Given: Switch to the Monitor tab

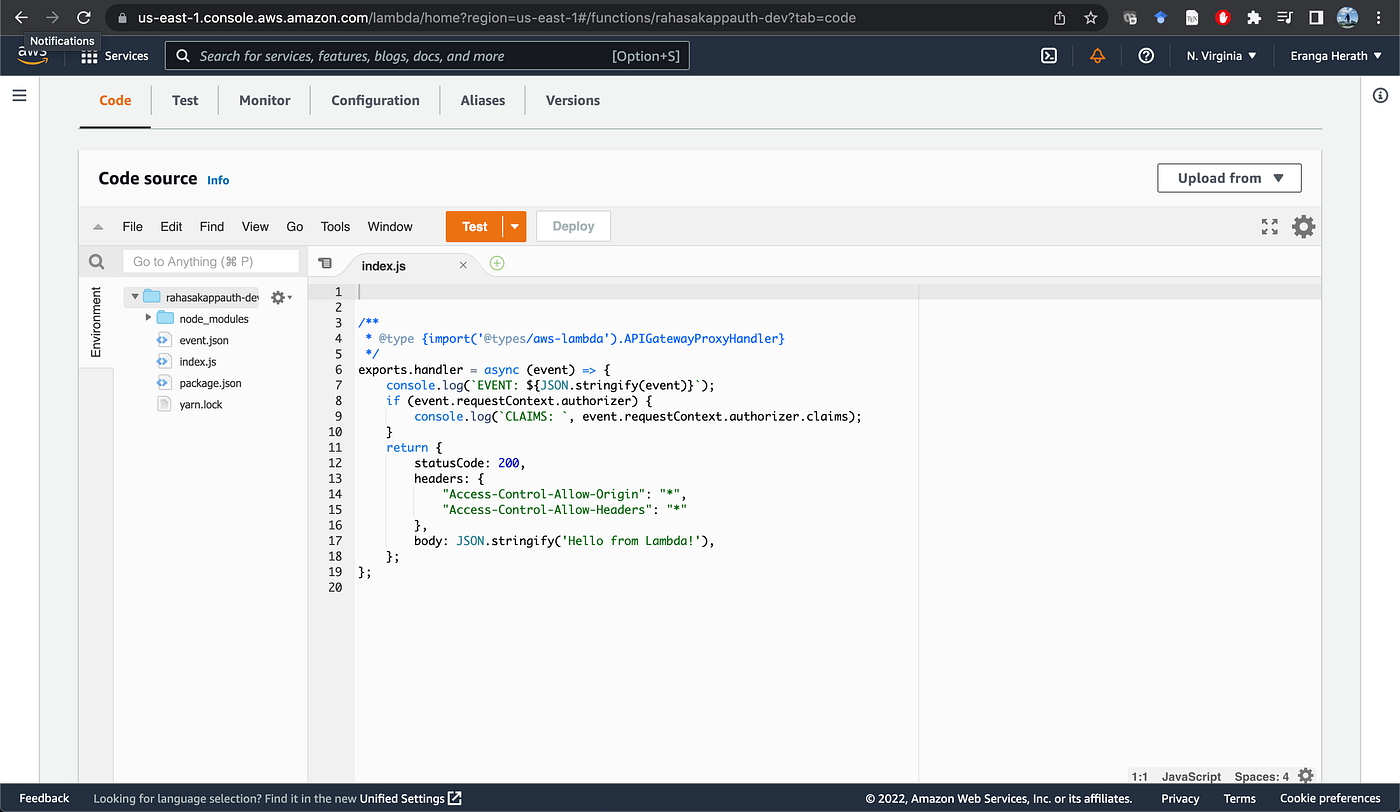Looking at the screenshot, I should pyautogui.click(x=265, y=100).
